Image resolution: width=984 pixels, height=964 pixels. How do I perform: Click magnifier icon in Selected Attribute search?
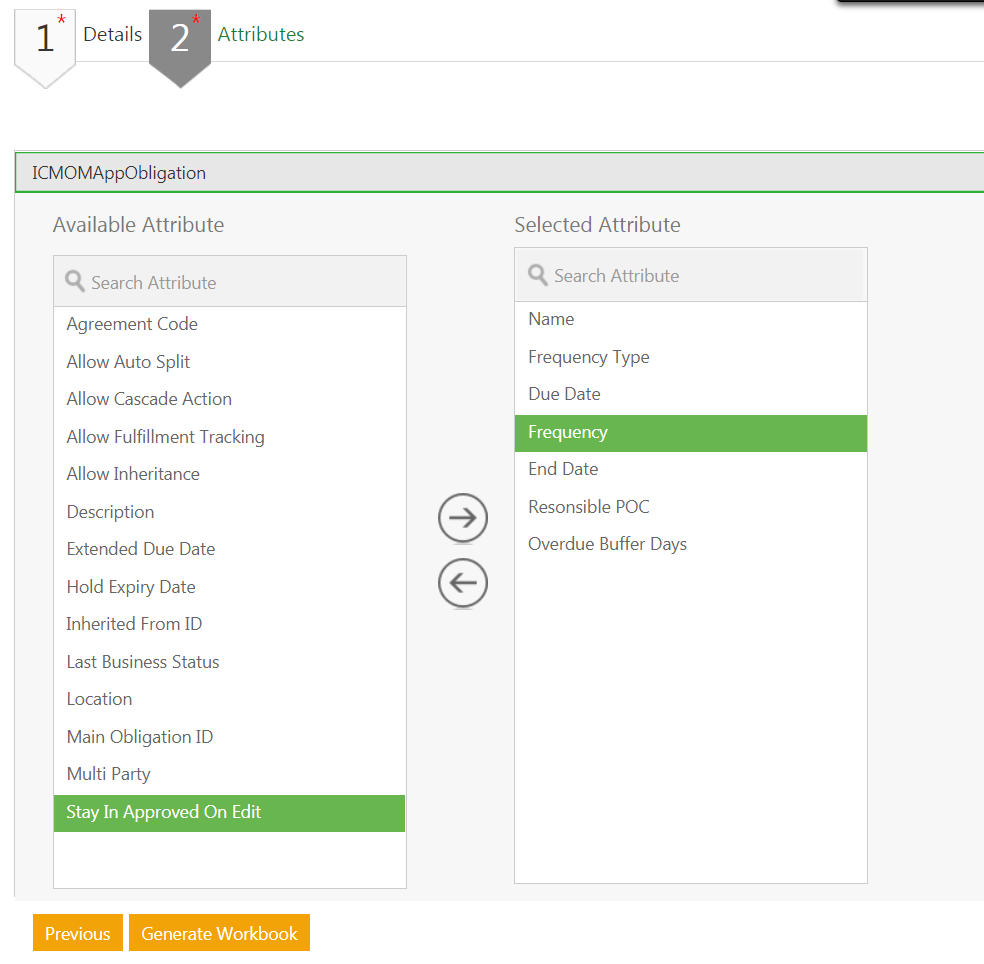pyautogui.click(x=538, y=274)
